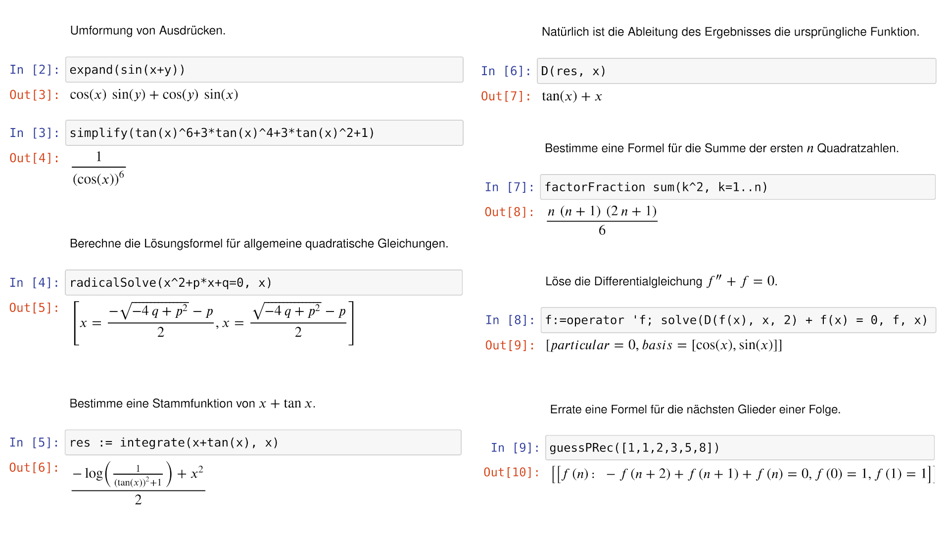This screenshot has width=950, height=534.
Task: Click the simplify(tan(x)^6...) code cell
Action: coord(264,133)
